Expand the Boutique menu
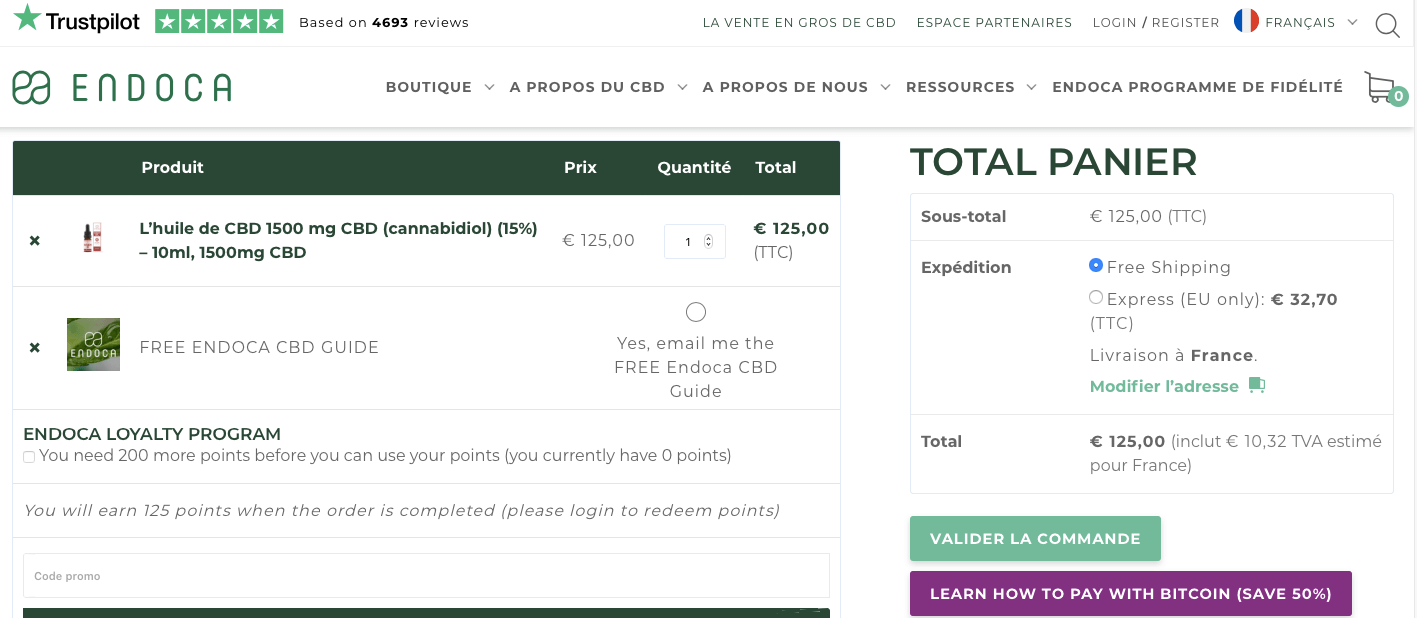Screen dimensions: 1417x618 pyautogui.click(x=440, y=87)
